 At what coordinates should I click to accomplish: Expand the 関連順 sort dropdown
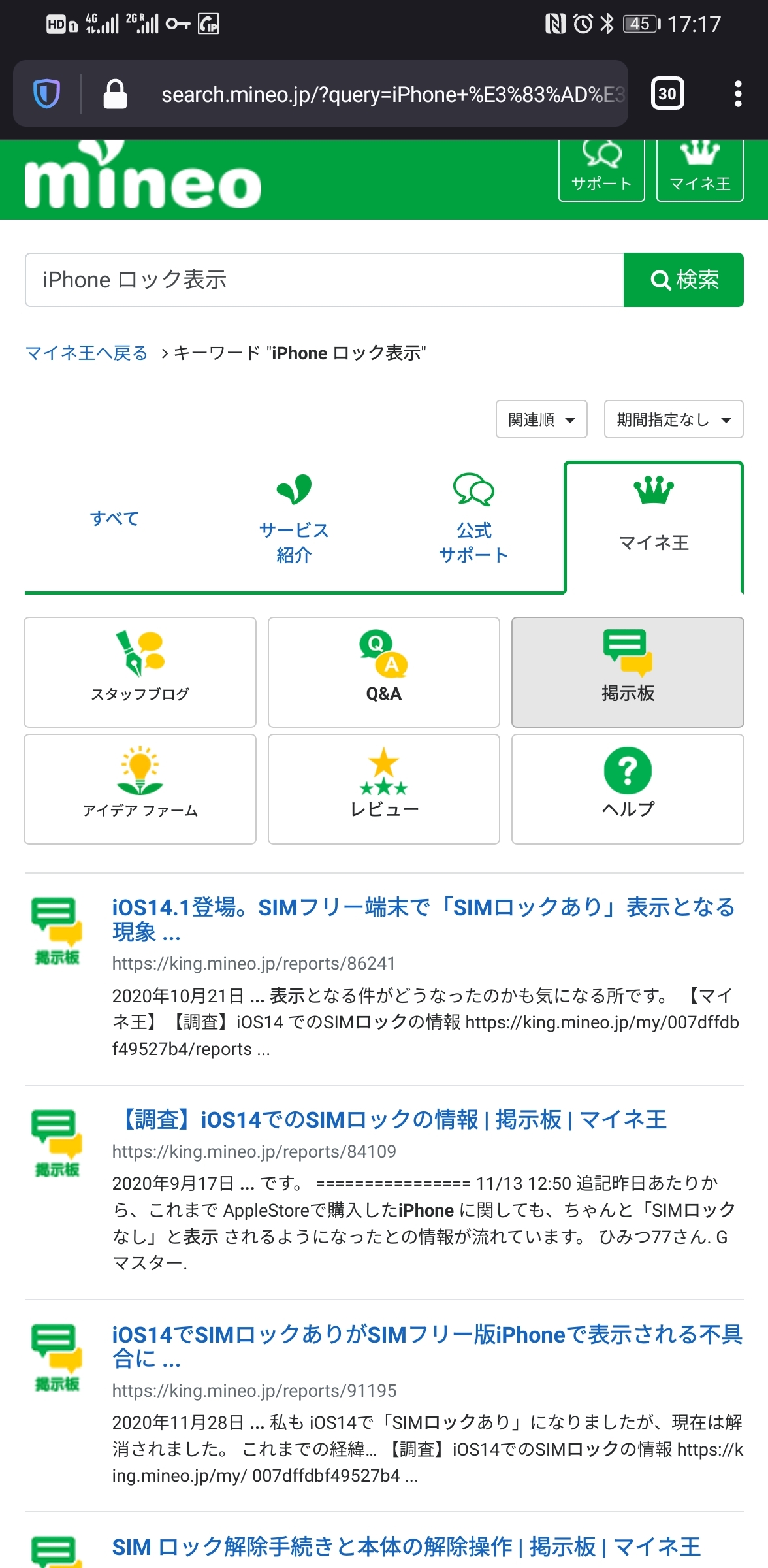coord(541,419)
